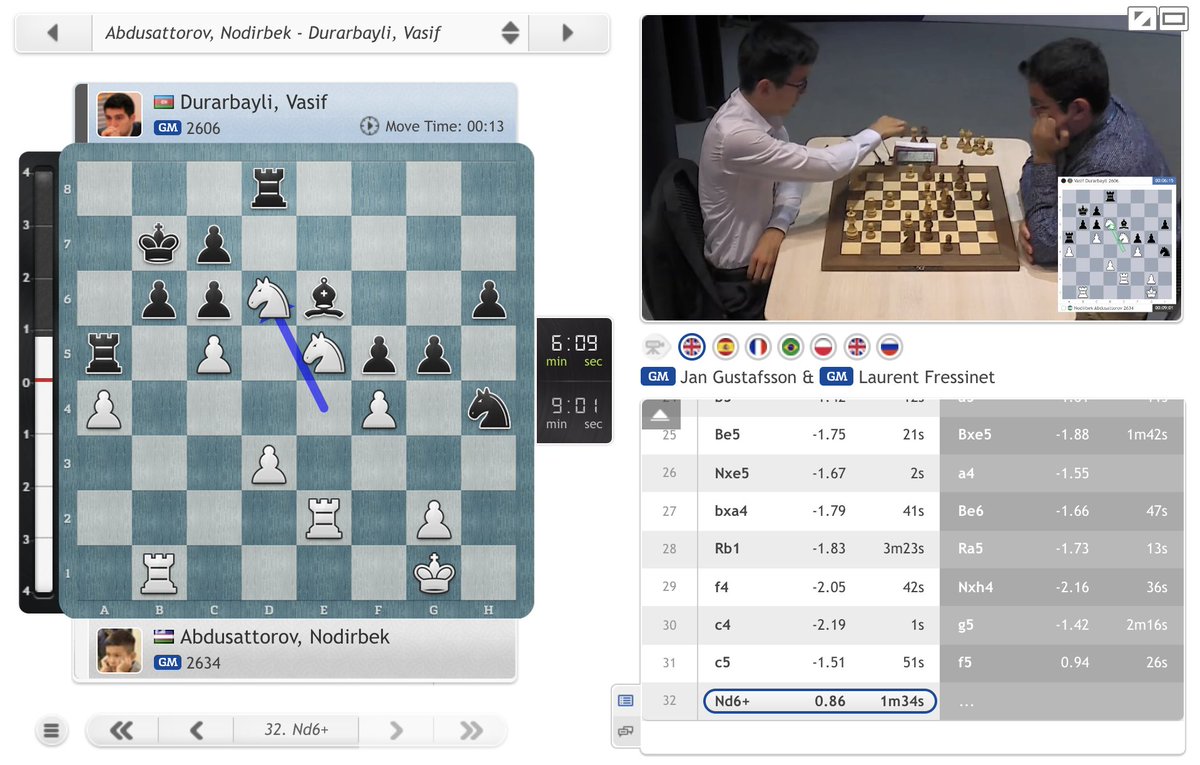Select the UK flag beside the Russian flag
This screenshot has width=1200, height=765.
click(x=856, y=347)
